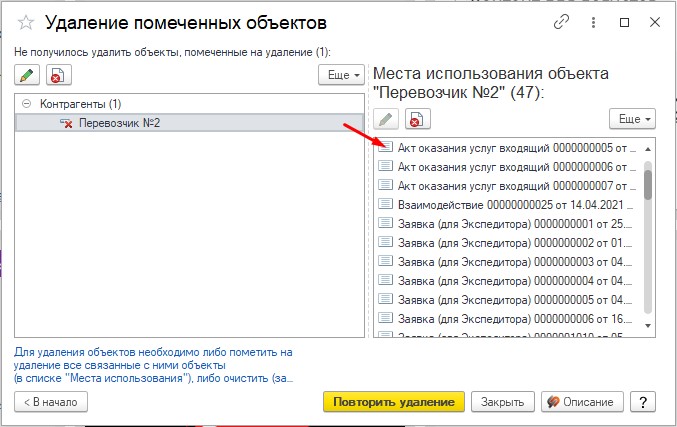Select Заявка (для Экспедитора) 0000000004

pyautogui.click(x=508, y=281)
